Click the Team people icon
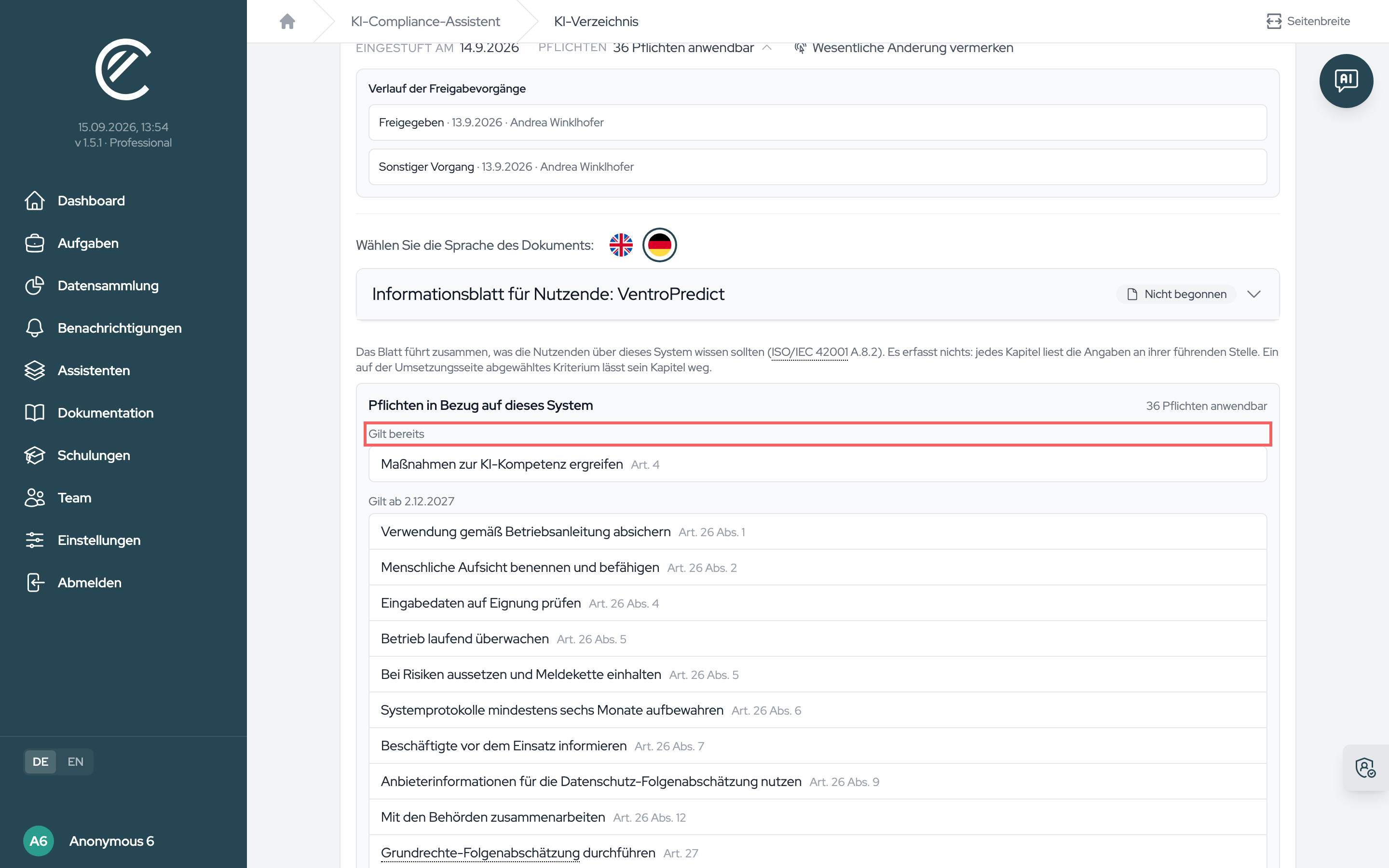 click(34, 498)
